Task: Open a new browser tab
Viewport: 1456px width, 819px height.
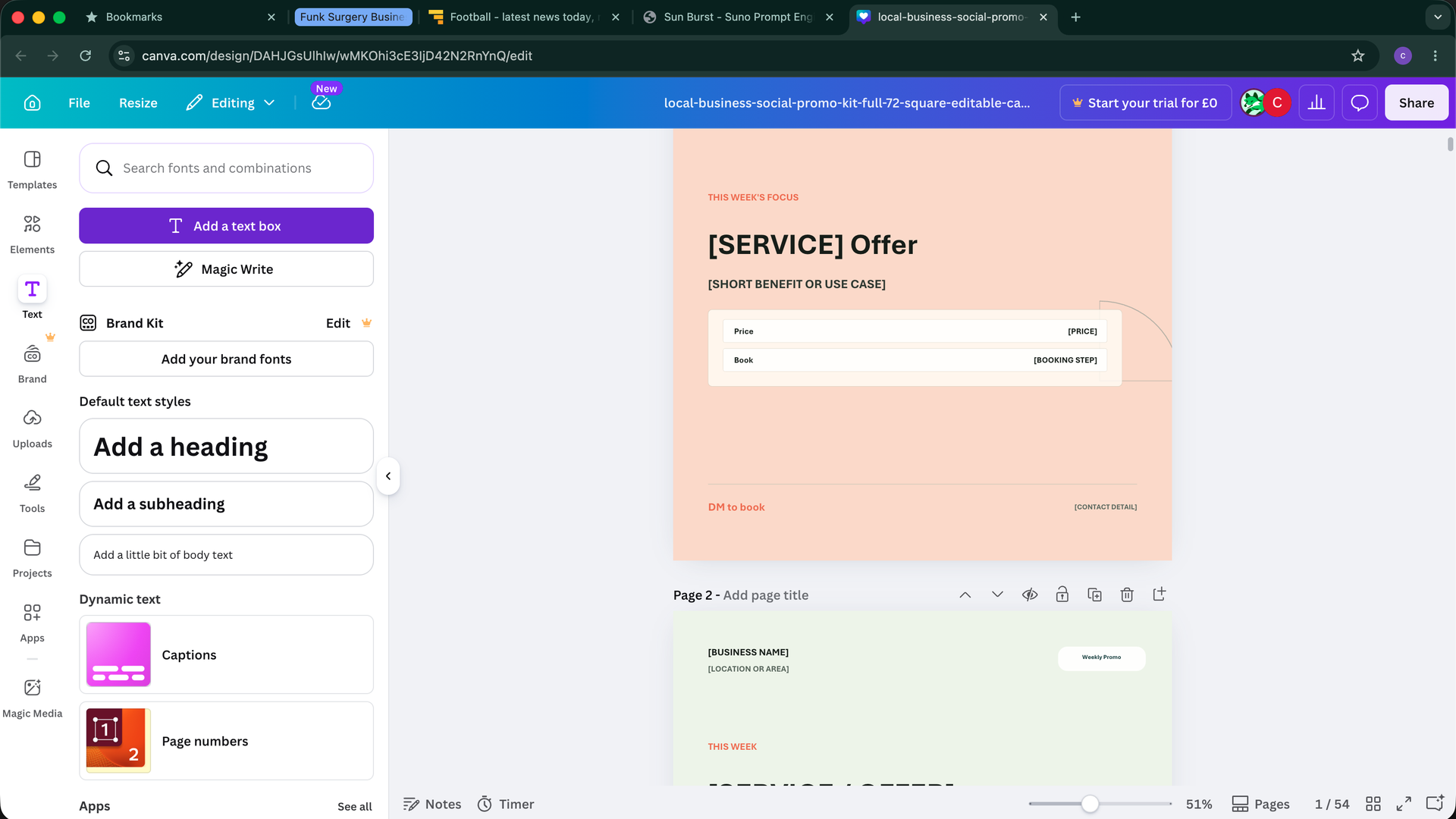Action: point(1075,17)
